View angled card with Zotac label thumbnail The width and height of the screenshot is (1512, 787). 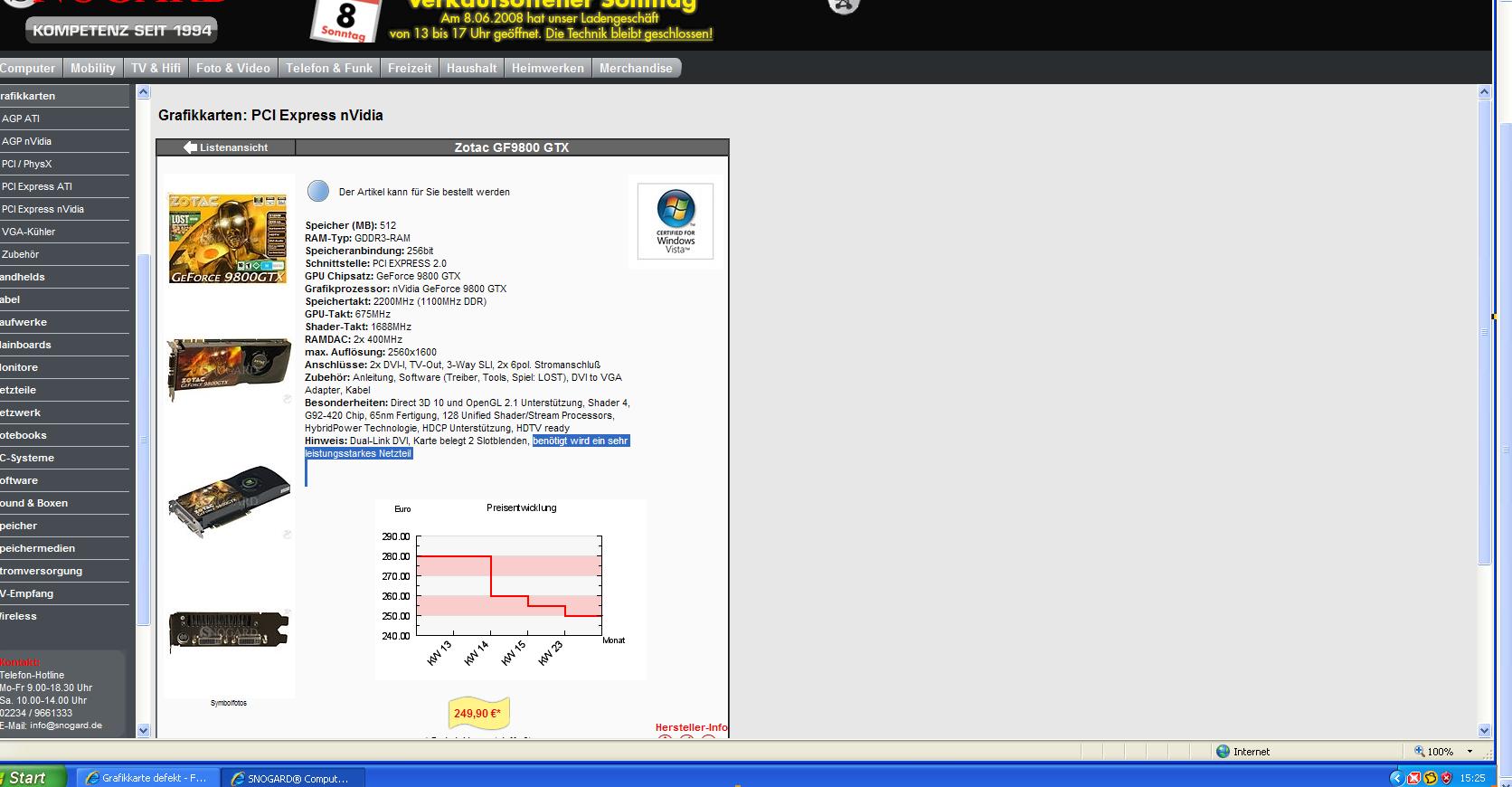229,369
